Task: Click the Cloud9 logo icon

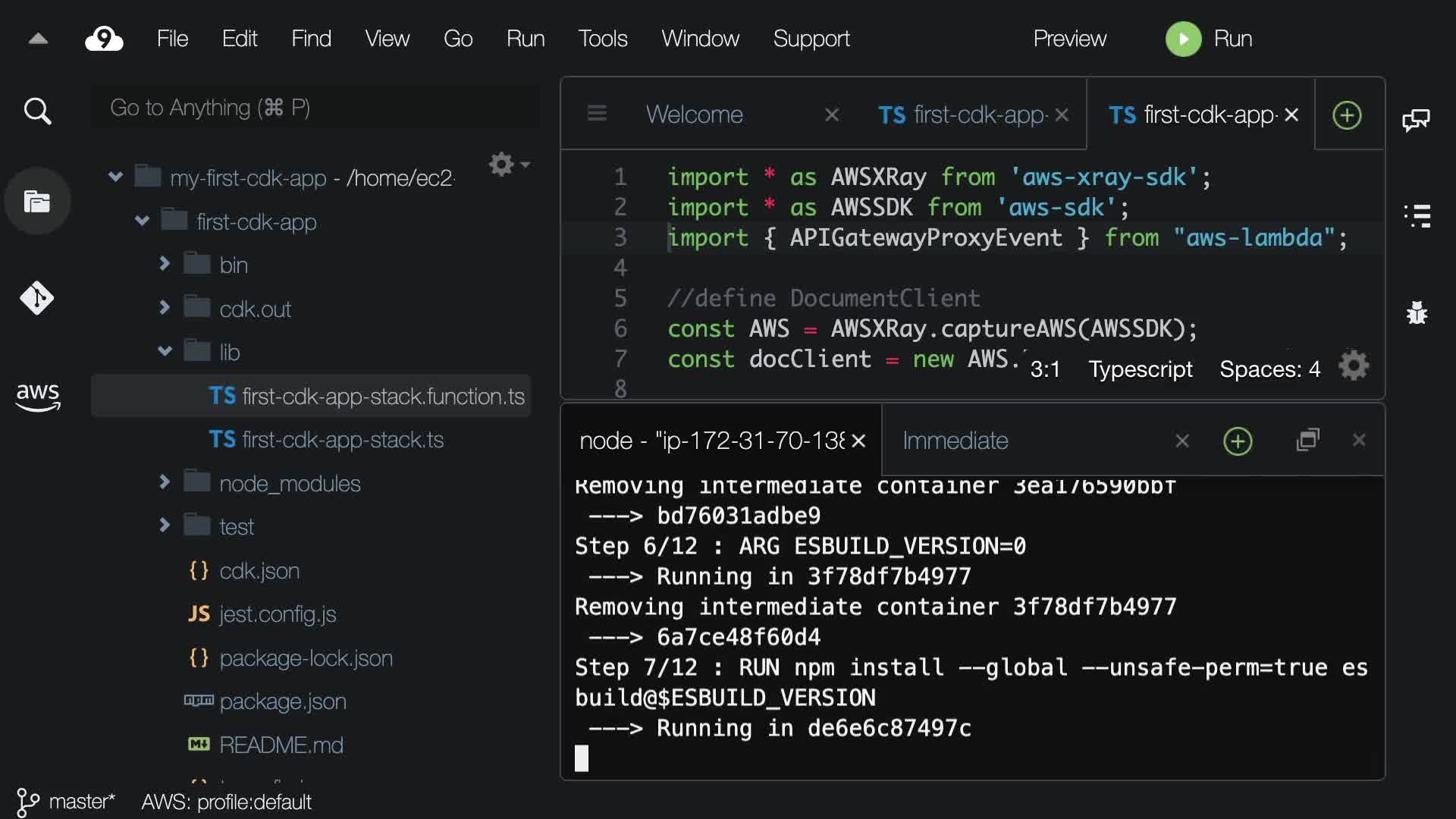Action: tap(104, 39)
